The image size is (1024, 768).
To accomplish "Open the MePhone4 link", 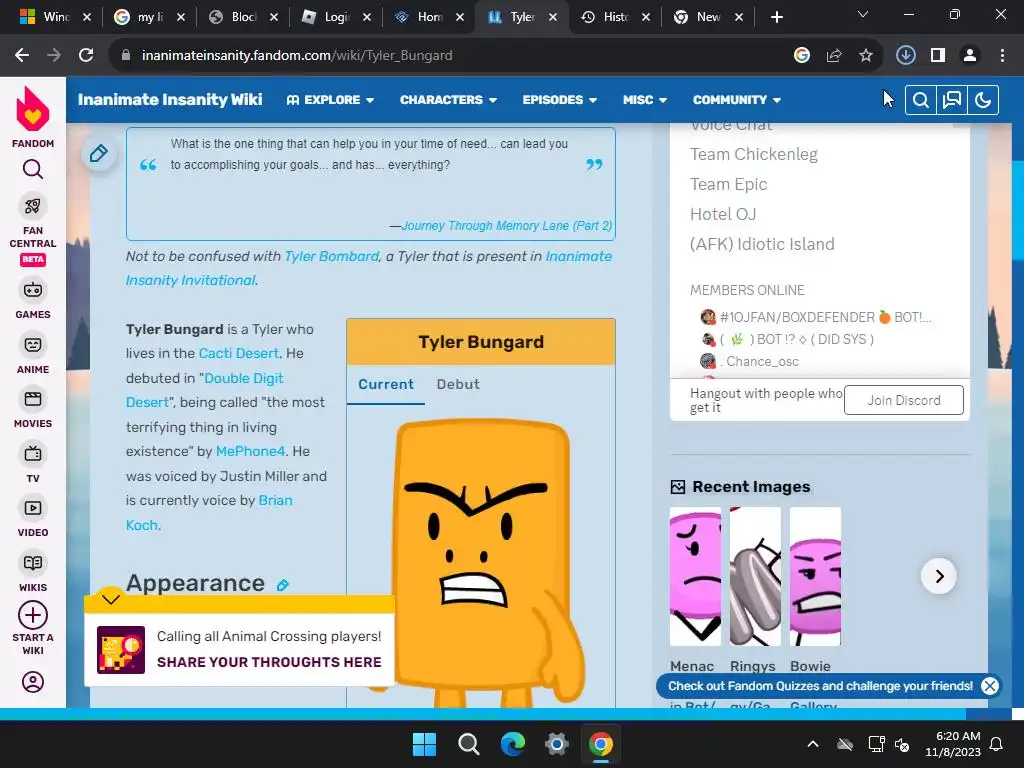I will [250, 451].
